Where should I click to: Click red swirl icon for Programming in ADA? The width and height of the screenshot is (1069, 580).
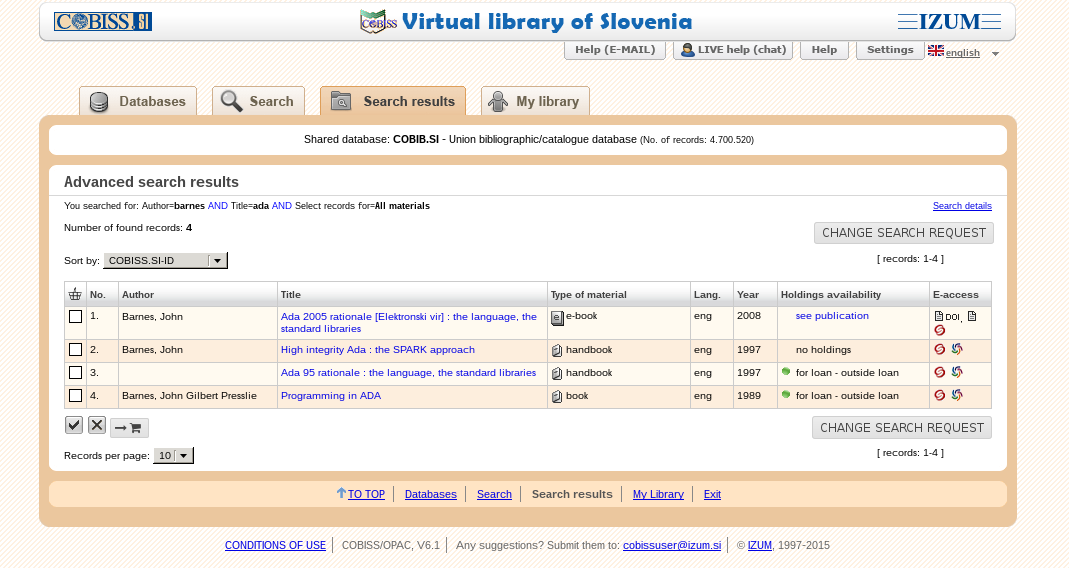pyautogui.click(x=939, y=395)
